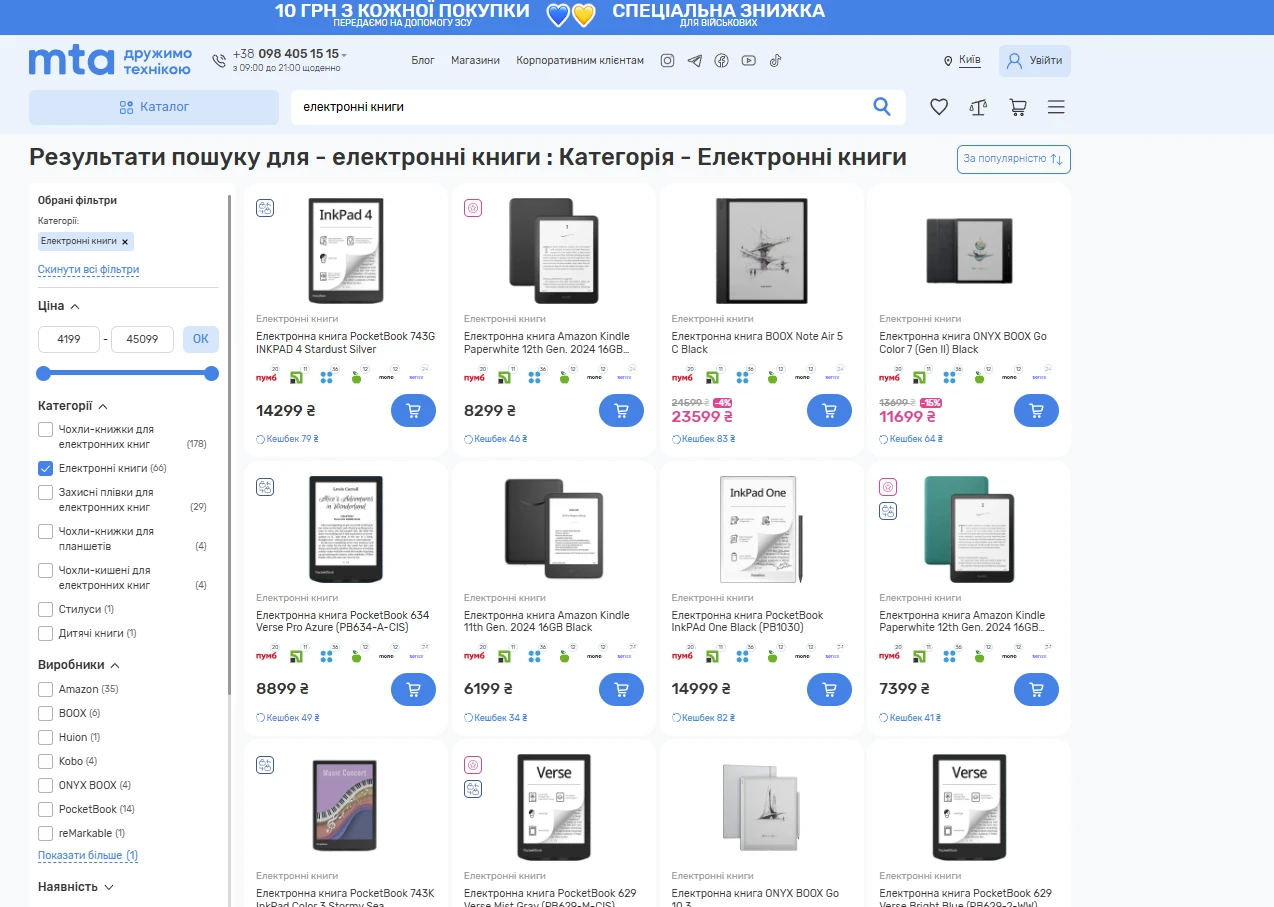This screenshot has height=907, width=1274.
Task: Add PocketBook 743G InkPad 4 to cart
Action: (x=413, y=411)
